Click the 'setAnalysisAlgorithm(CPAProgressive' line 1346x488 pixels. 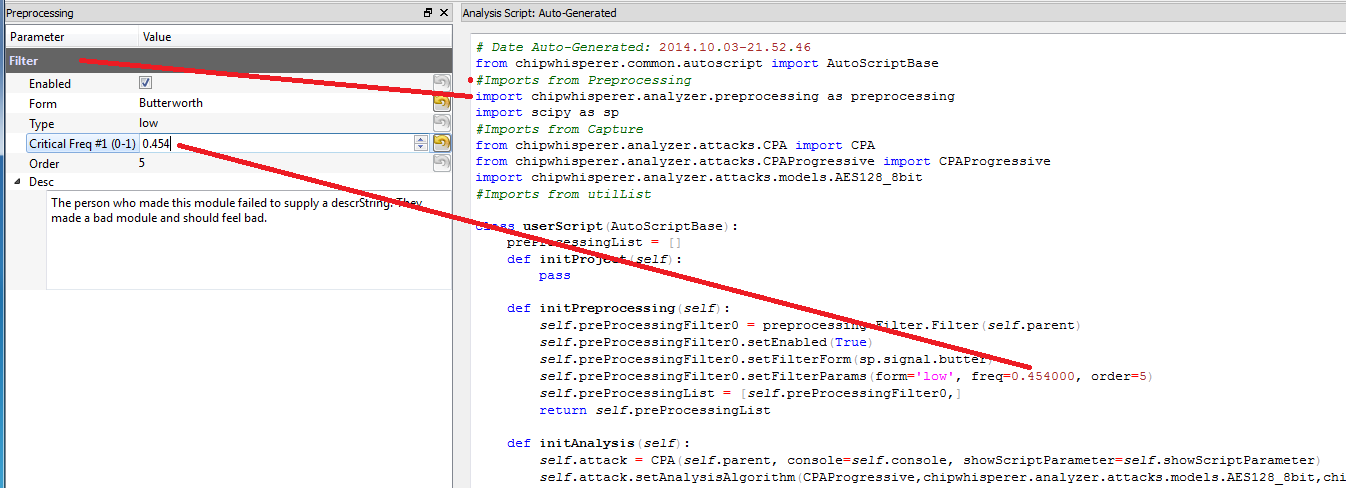(x=943, y=478)
